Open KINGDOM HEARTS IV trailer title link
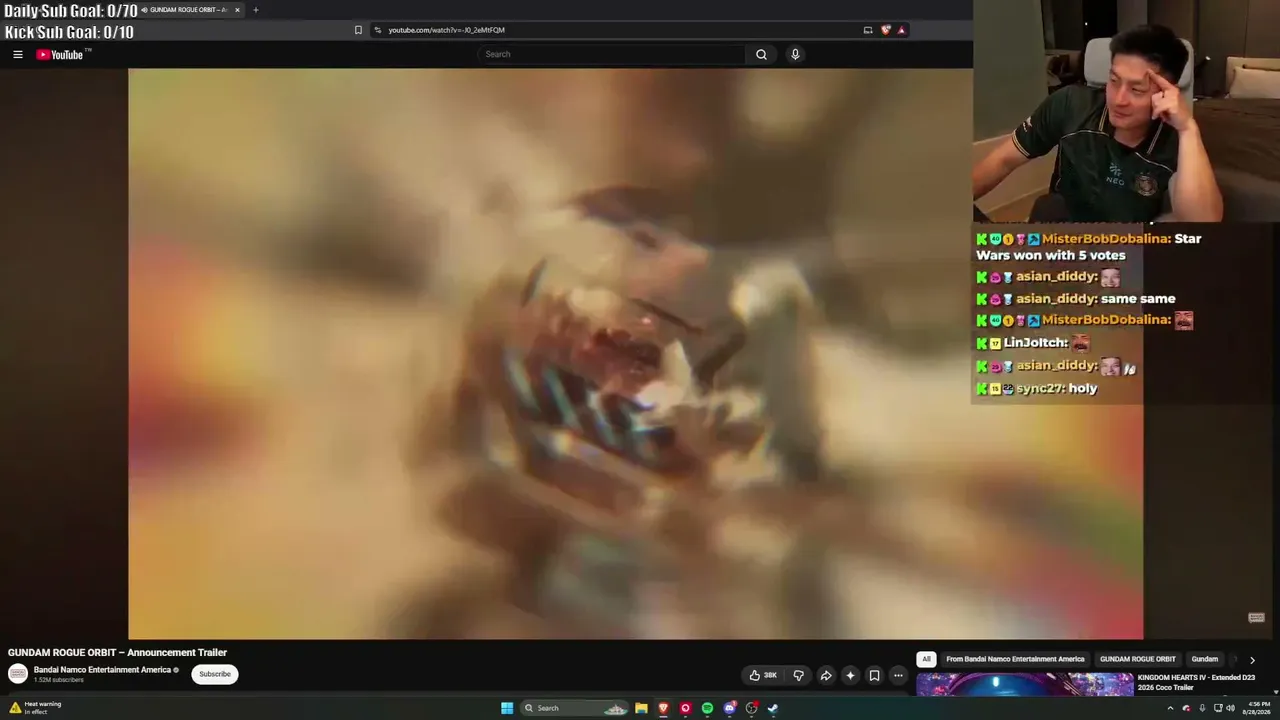This screenshot has height=720, width=1280. [x=1197, y=682]
